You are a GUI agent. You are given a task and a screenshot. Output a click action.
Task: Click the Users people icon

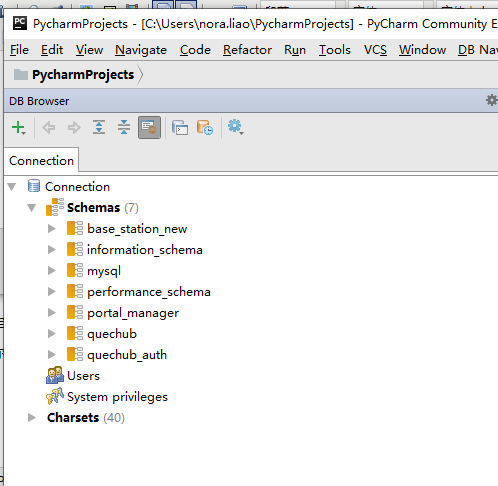pyautogui.click(x=55, y=375)
